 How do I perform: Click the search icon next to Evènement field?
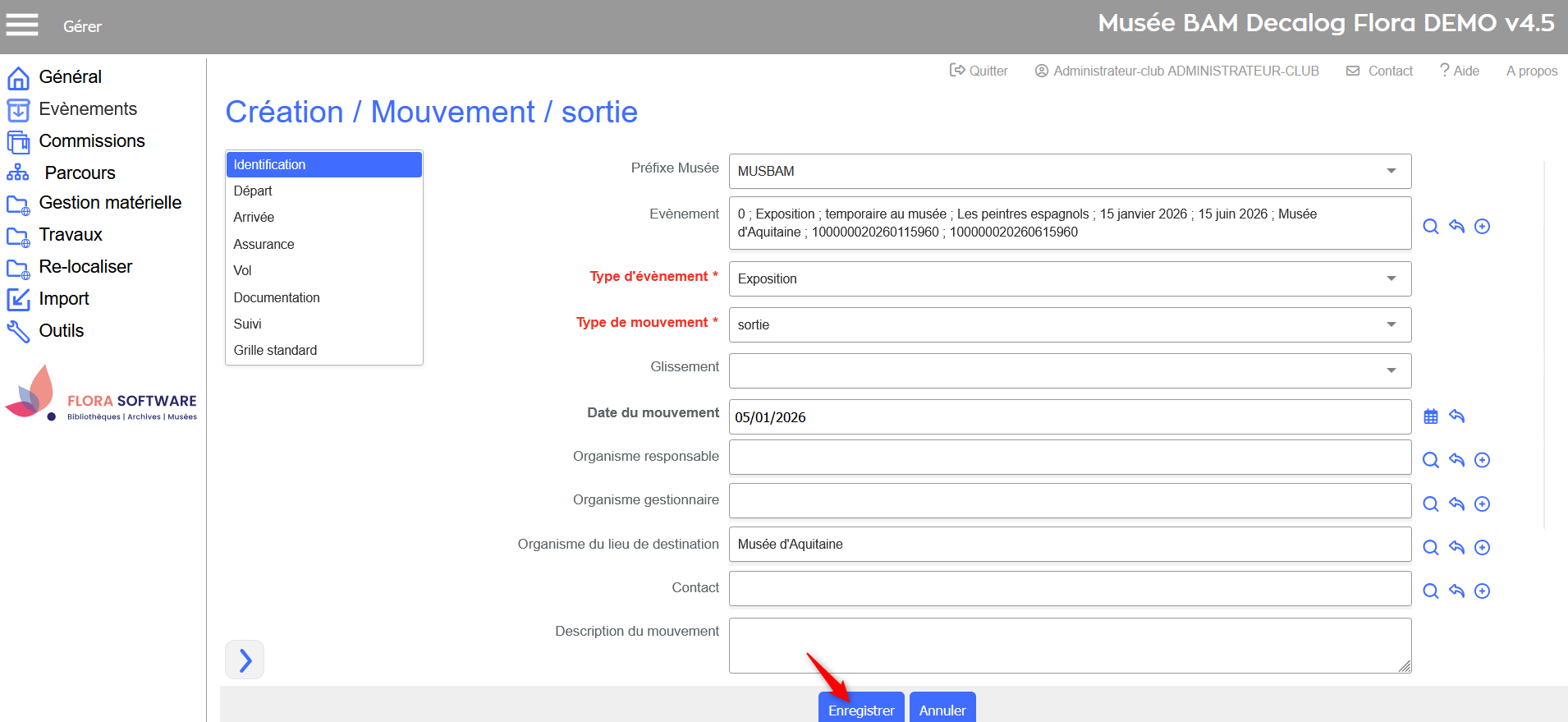pos(1430,227)
